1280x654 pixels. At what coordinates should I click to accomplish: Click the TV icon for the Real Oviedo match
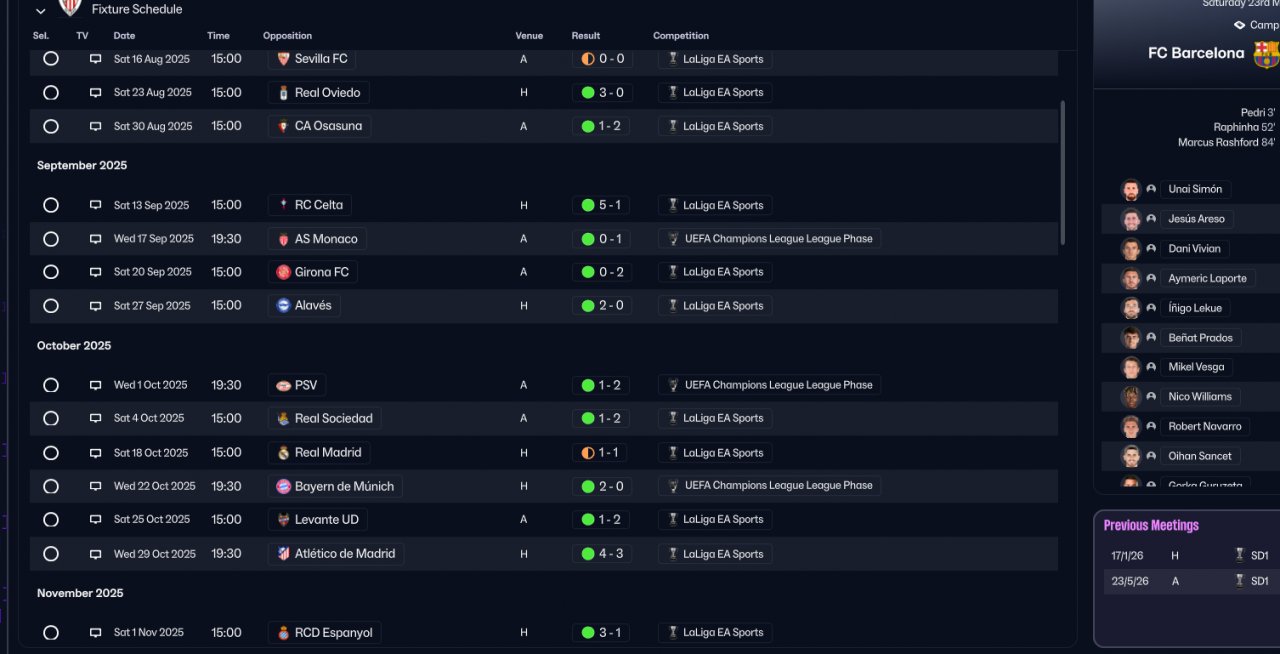click(x=95, y=93)
